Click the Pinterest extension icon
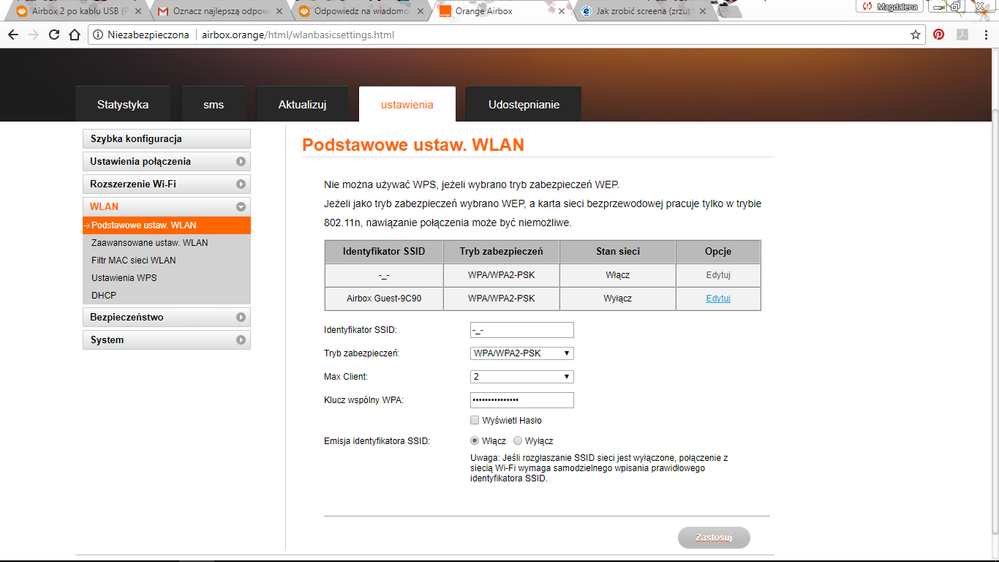The image size is (999, 562). tap(938, 35)
